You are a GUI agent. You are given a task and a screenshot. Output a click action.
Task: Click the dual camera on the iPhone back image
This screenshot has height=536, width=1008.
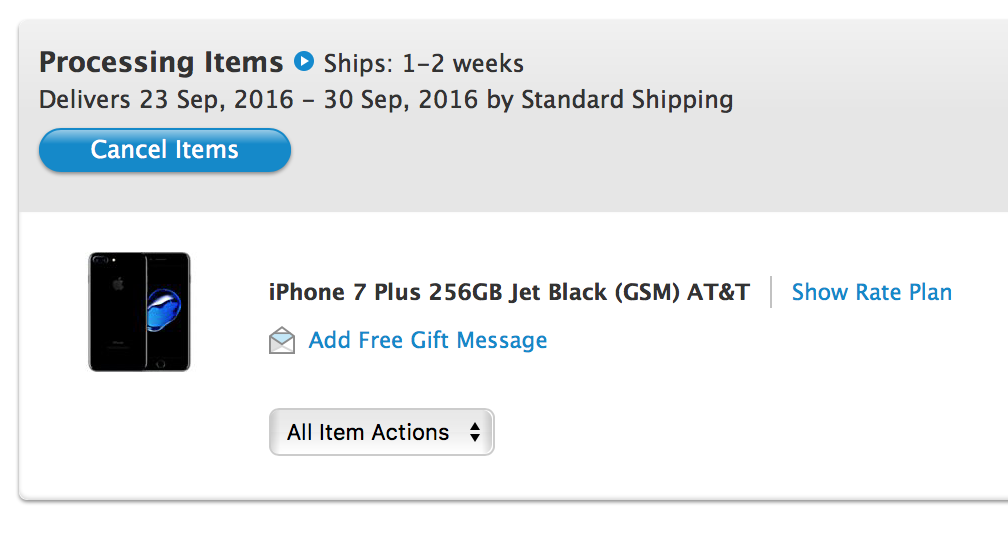(x=100, y=260)
